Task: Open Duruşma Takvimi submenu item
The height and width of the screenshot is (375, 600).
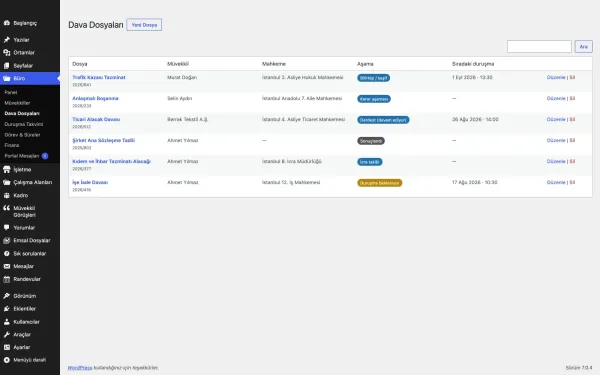Action: point(24,124)
